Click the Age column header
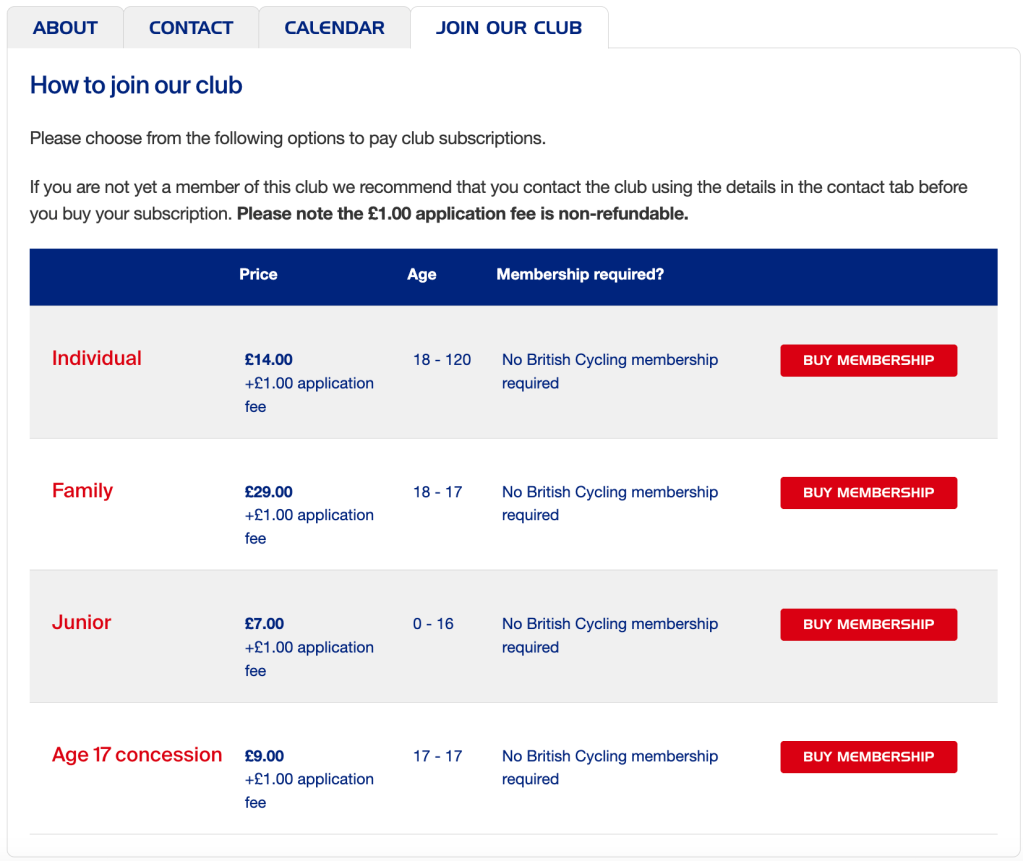1023x861 pixels. tap(421, 274)
